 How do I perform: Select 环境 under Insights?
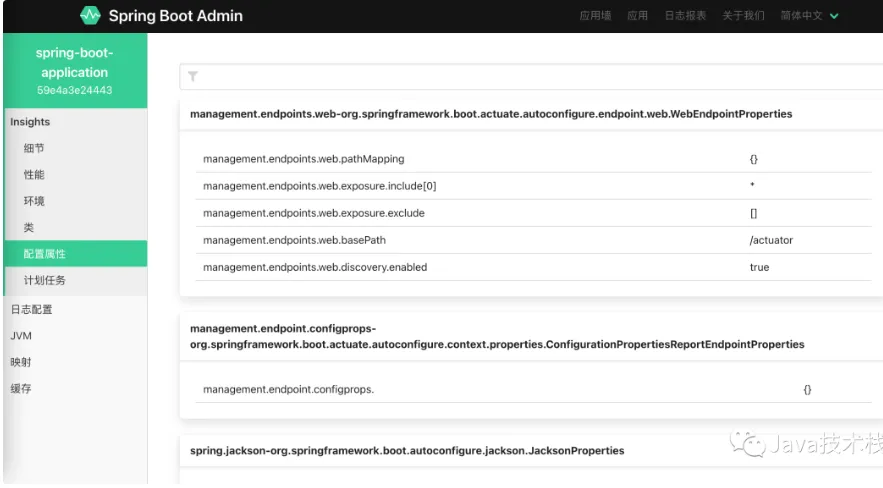[34, 201]
